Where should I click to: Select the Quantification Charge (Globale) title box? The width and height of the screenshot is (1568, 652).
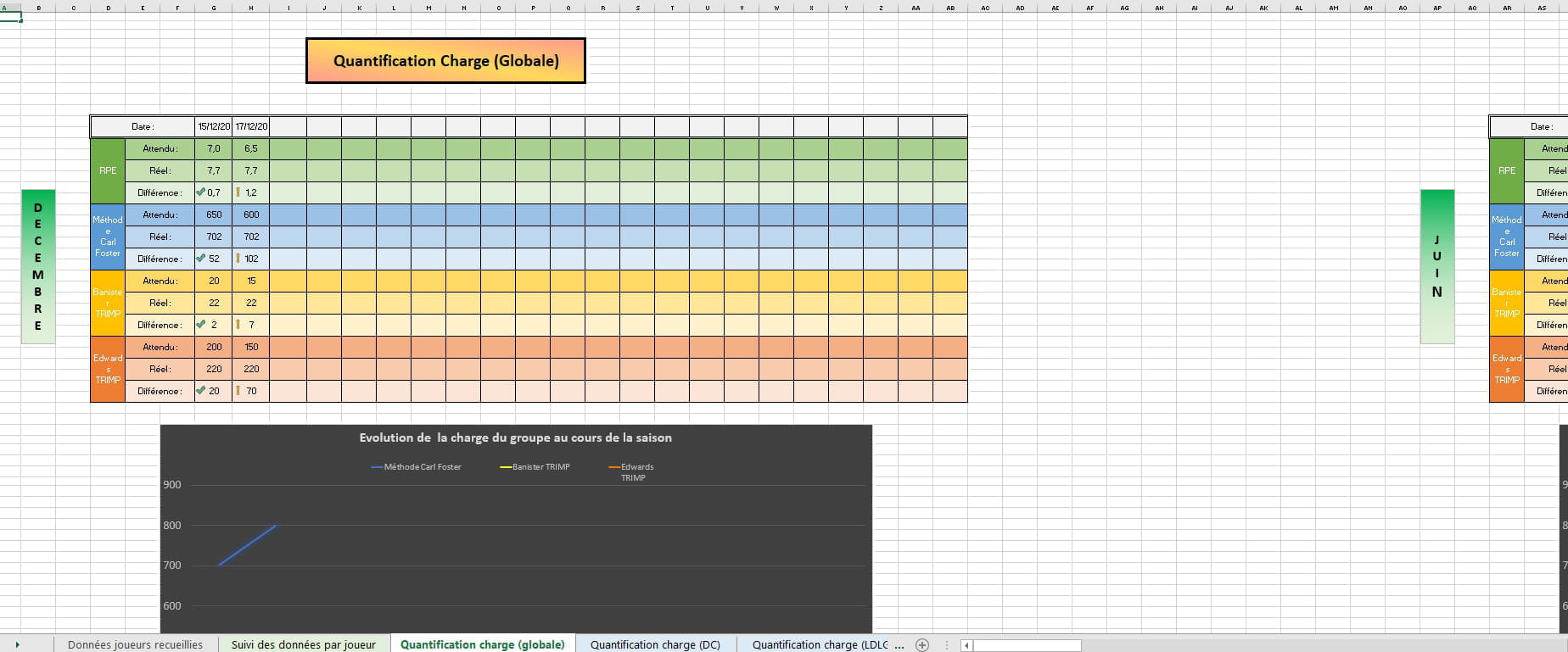[445, 61]
